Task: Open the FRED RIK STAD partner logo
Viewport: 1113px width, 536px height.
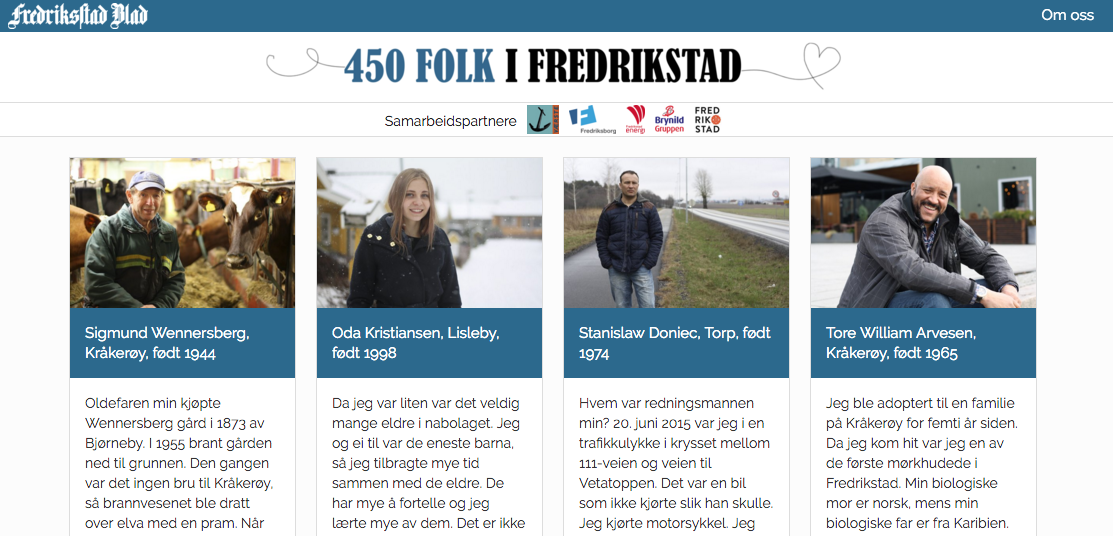Action: (x=707, y=119)
